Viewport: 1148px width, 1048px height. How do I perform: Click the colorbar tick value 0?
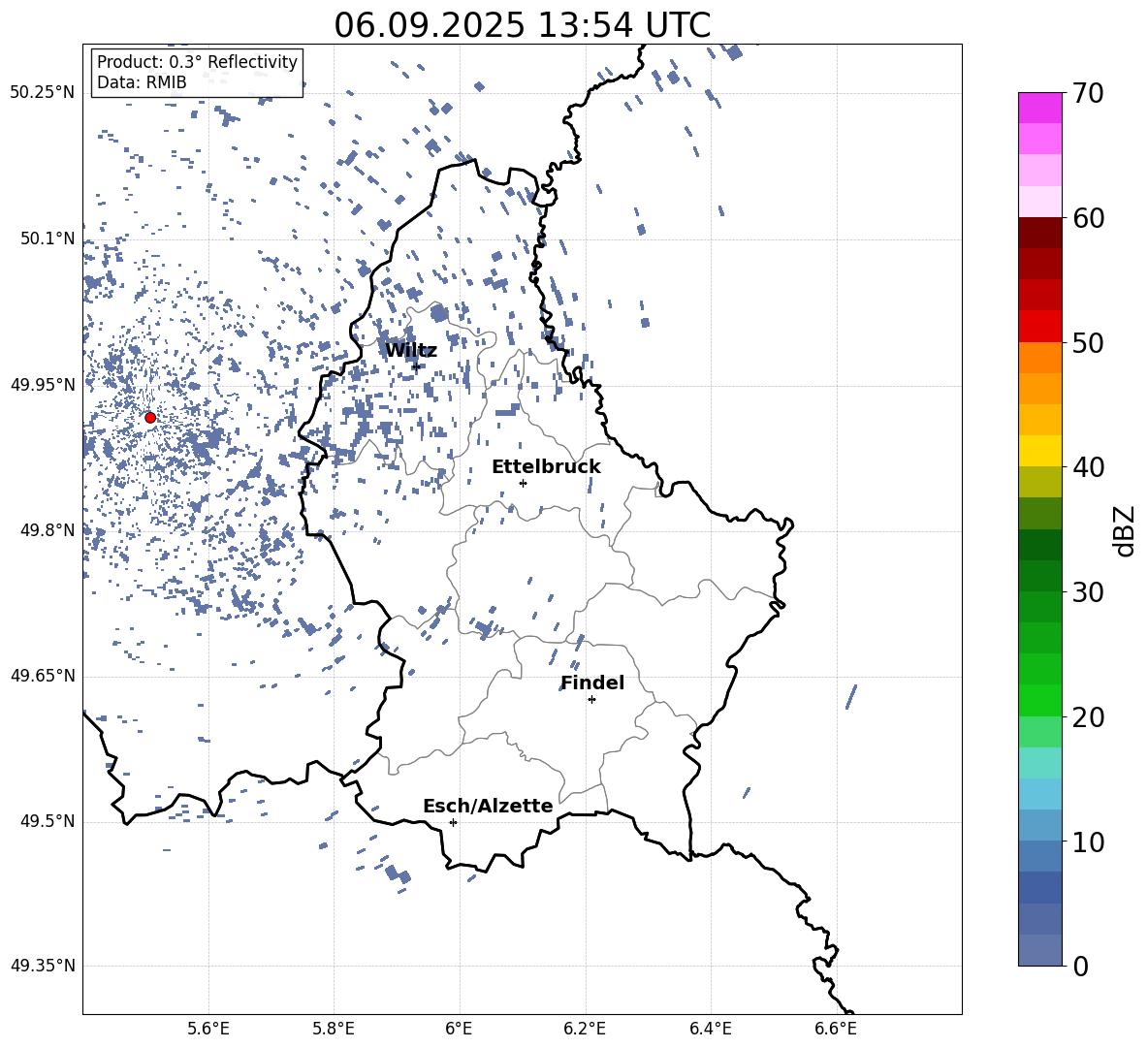tap(1080, 966)
